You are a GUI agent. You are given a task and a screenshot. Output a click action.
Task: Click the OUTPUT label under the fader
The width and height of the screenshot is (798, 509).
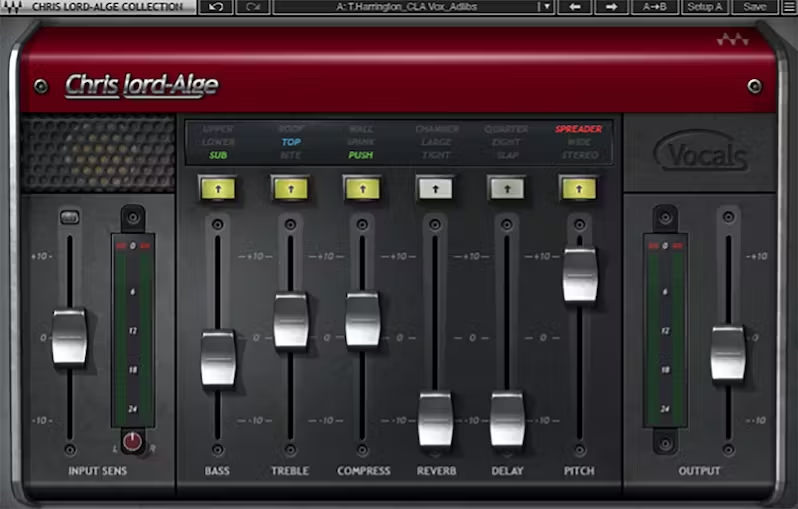click(x=699, y=471)
